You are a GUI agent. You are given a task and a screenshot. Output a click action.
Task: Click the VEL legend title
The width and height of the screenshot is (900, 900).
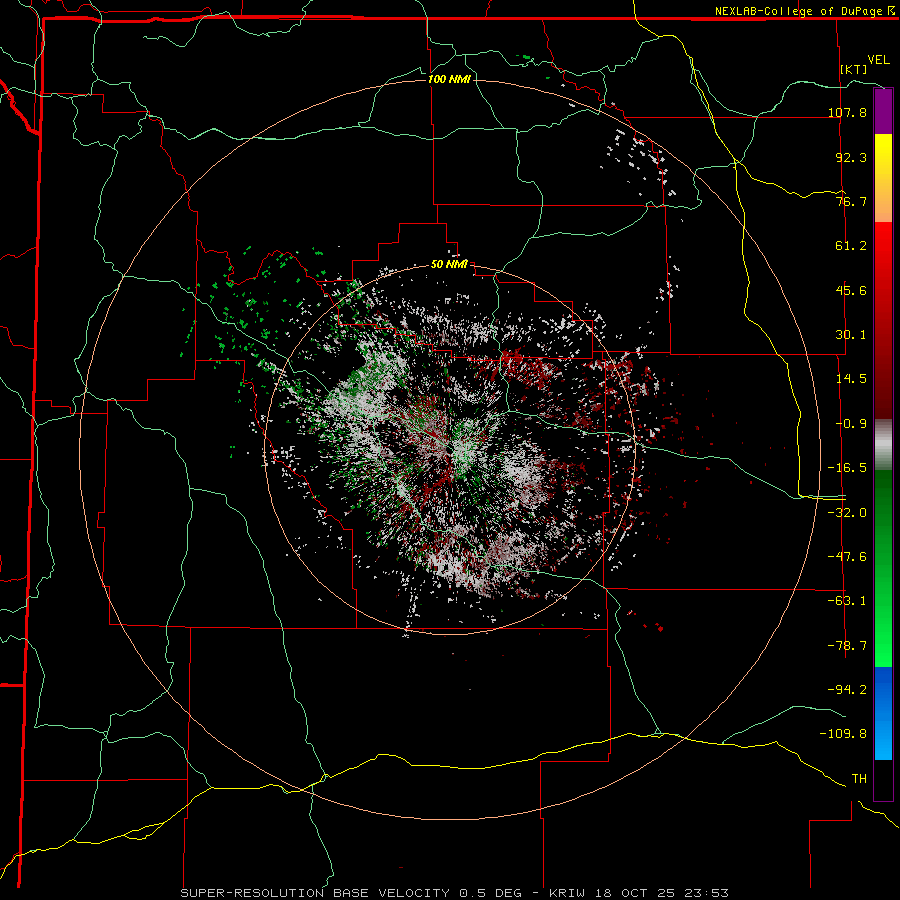[x=878, y=60]
